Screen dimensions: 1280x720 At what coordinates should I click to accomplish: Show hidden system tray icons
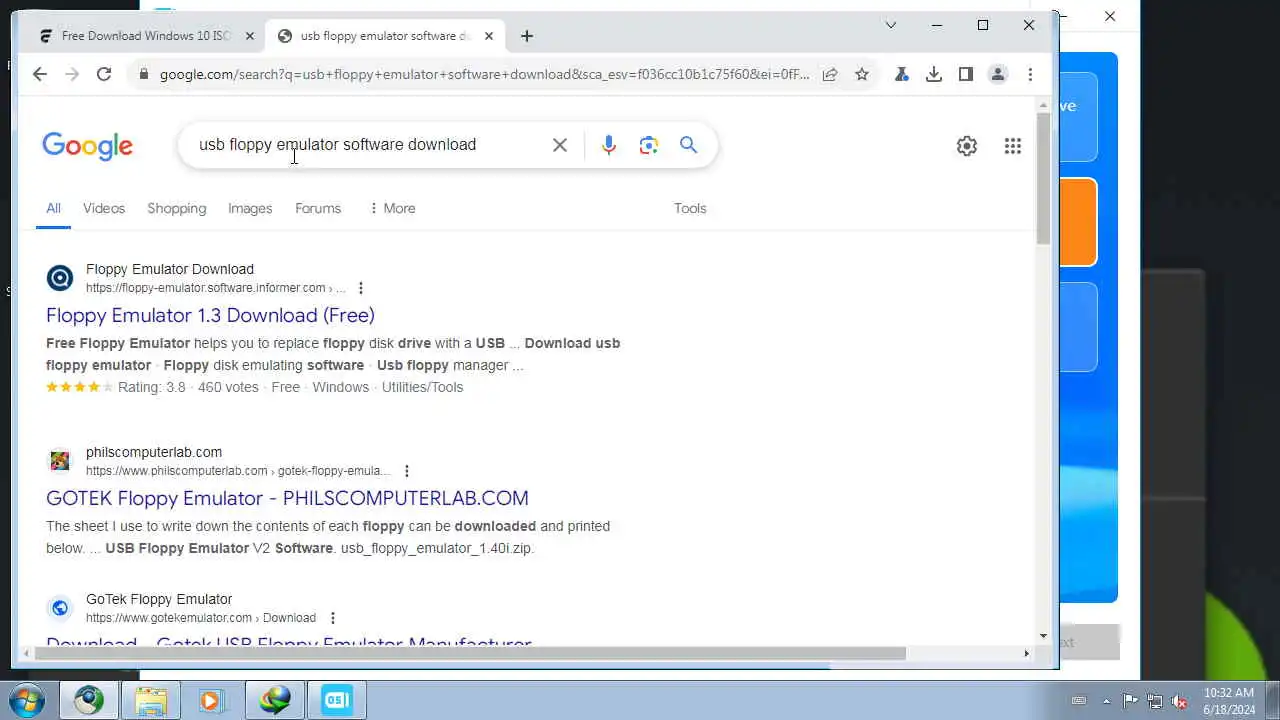(1106, 701)
